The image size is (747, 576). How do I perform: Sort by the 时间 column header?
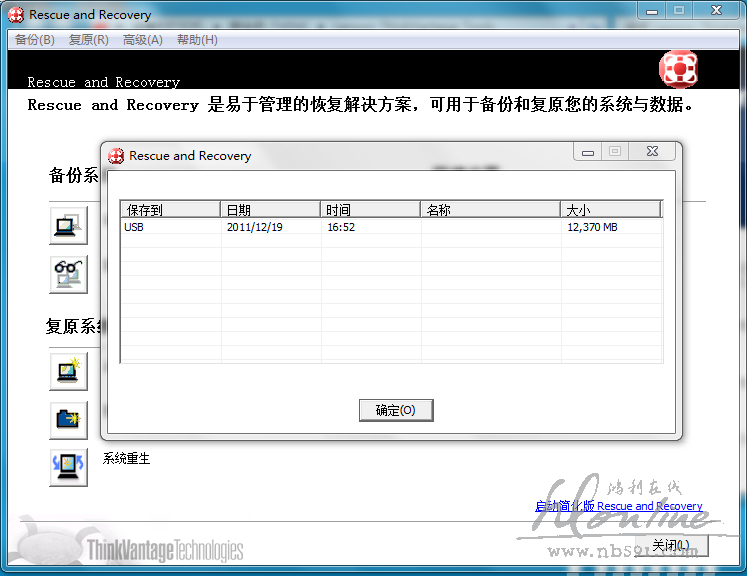pyautogui.click(x=370, y=210)
